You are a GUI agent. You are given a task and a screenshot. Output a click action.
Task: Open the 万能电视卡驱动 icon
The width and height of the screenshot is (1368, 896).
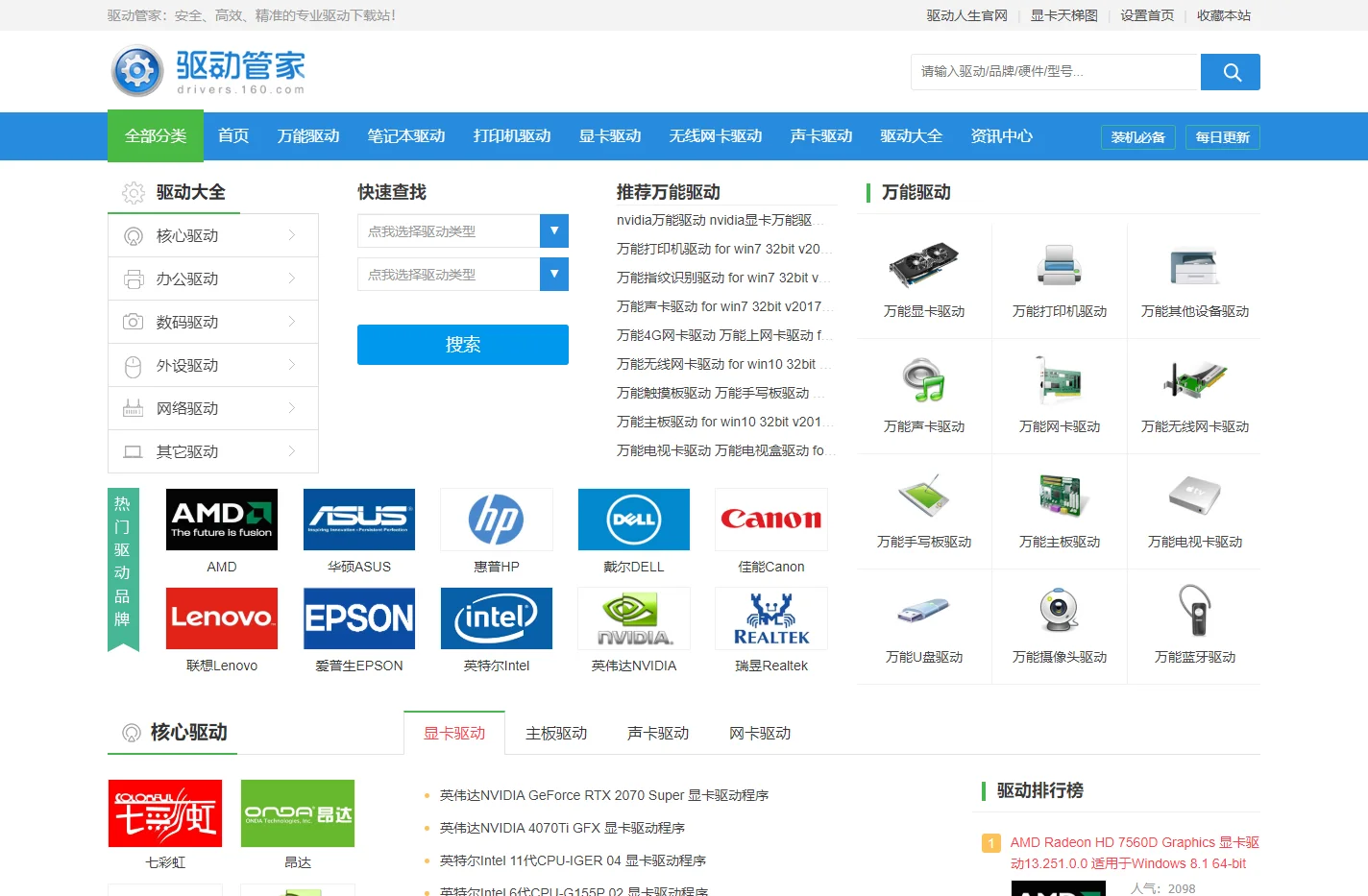click(1195, 496)
